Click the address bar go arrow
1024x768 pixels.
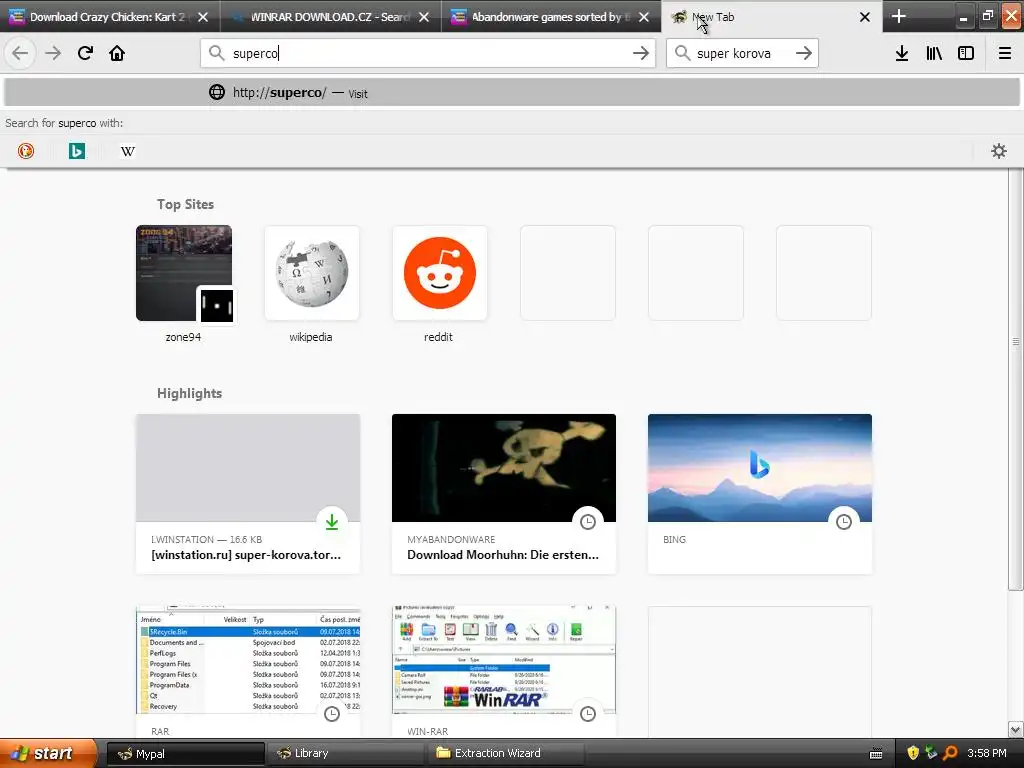point(641,53)
